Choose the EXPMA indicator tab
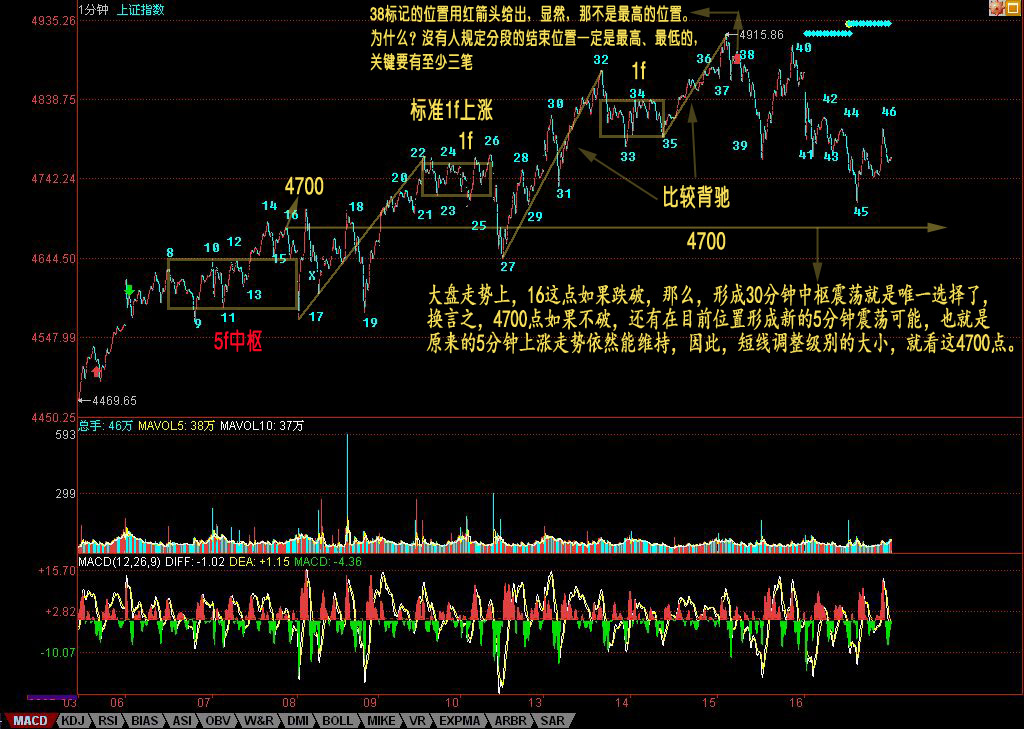 tap(459, 720)
